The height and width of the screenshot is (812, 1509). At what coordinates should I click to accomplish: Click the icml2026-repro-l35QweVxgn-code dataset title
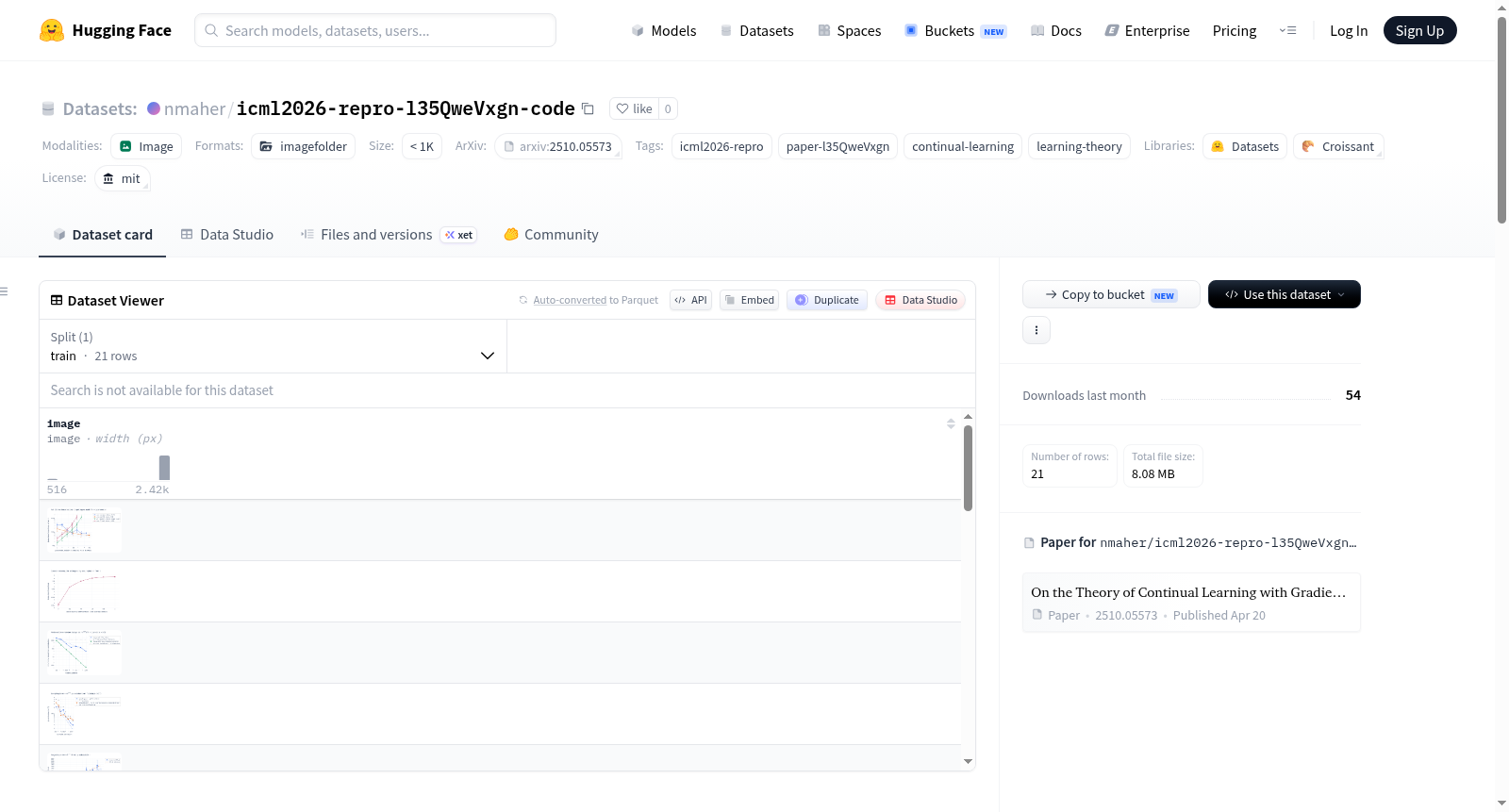[x=406, y=108]
